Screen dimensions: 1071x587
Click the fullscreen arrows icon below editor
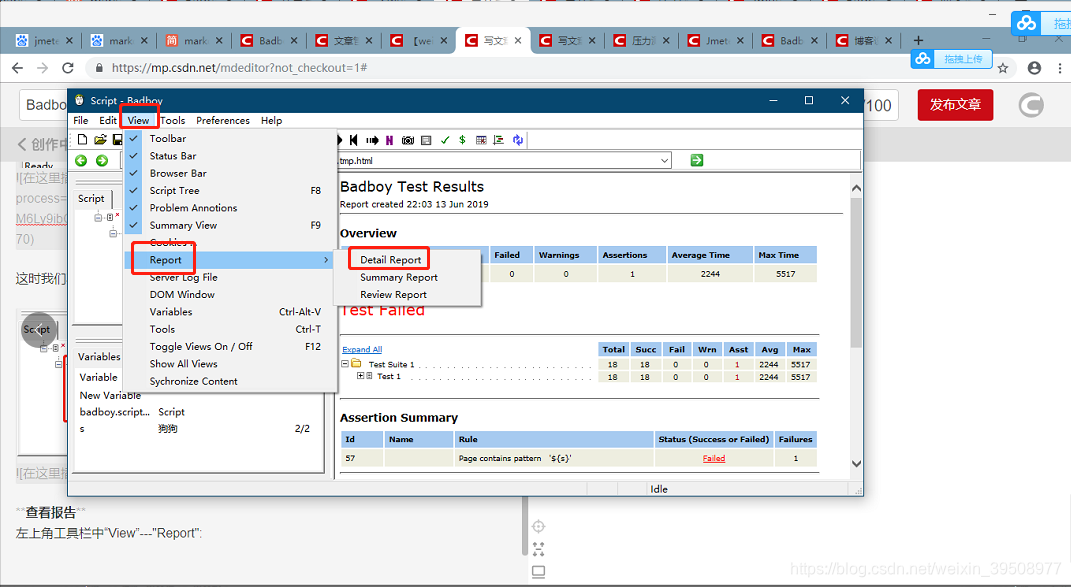538,549
